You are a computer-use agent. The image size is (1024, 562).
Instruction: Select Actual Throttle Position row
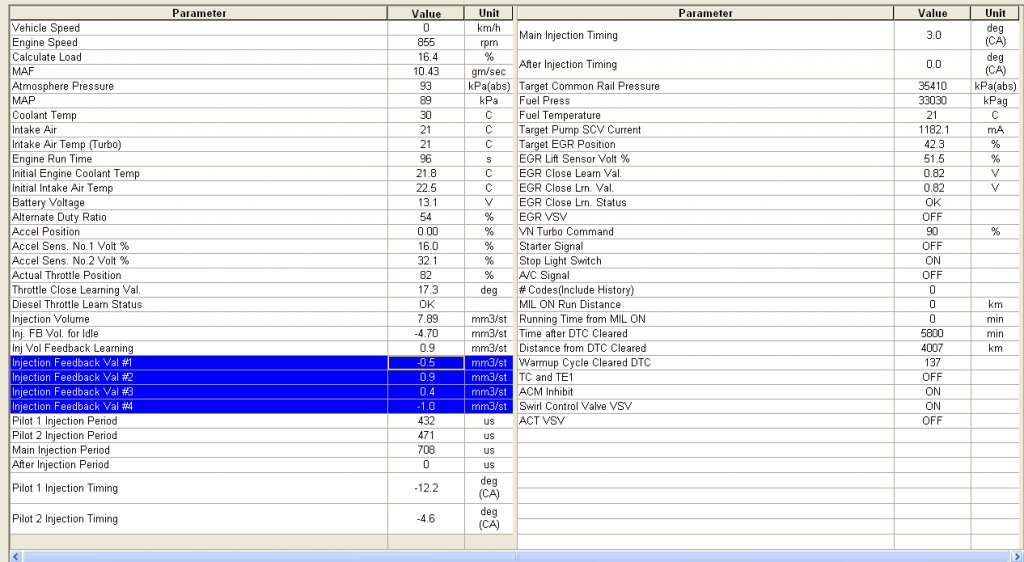pos(262,275)
